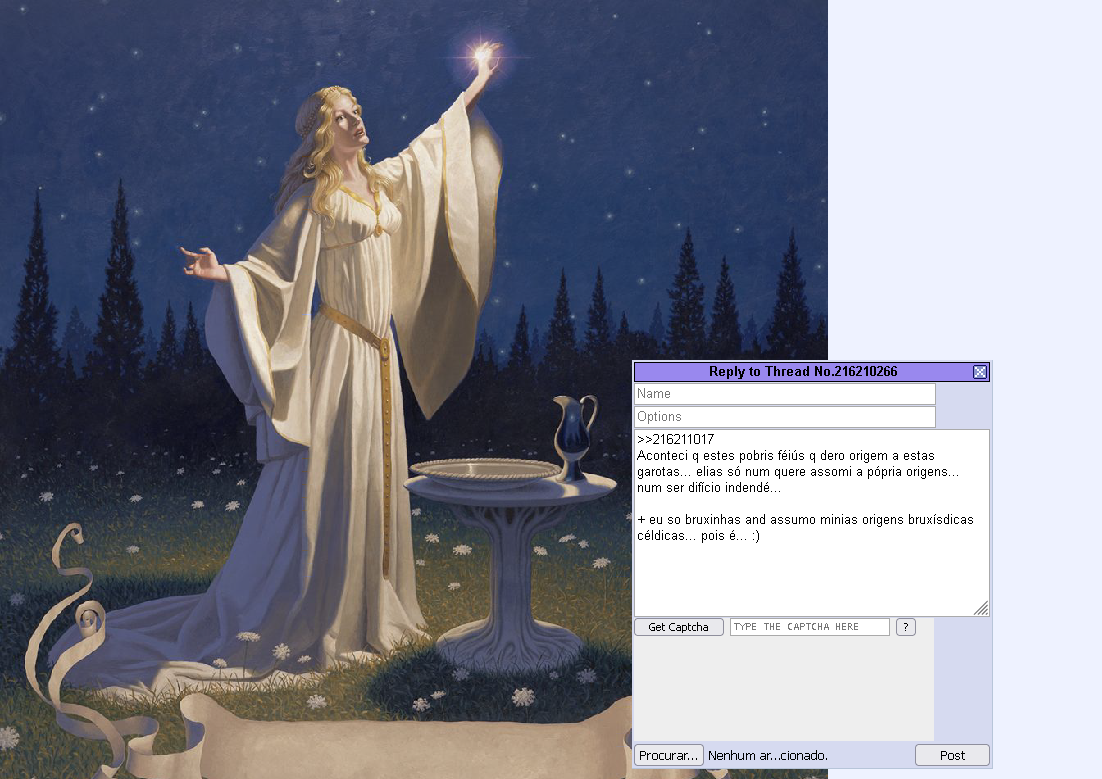Image resolution: width=1102 pixels, height=779 pixels.
Task: Focus the TYPE THE CAPTCHA HERE field
Action: (x=810, y=627)
